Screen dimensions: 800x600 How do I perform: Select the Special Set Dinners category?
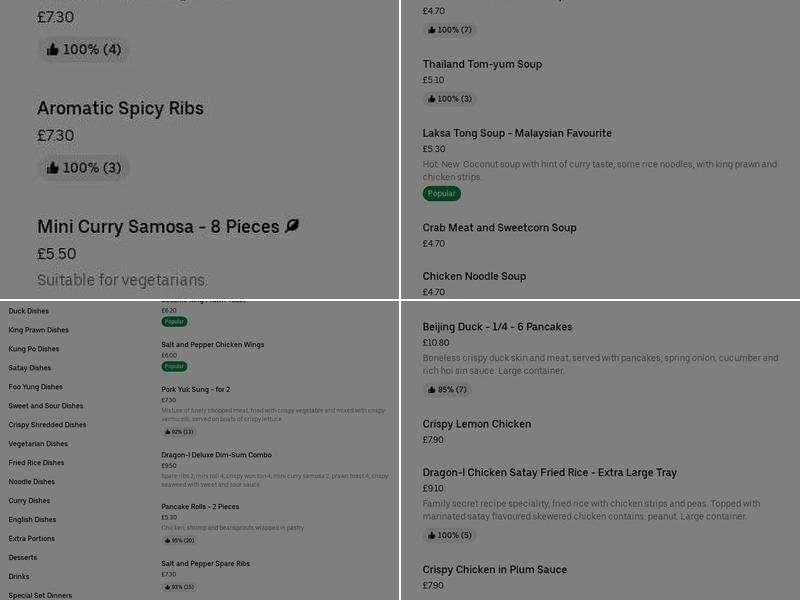tap(40, 595)
